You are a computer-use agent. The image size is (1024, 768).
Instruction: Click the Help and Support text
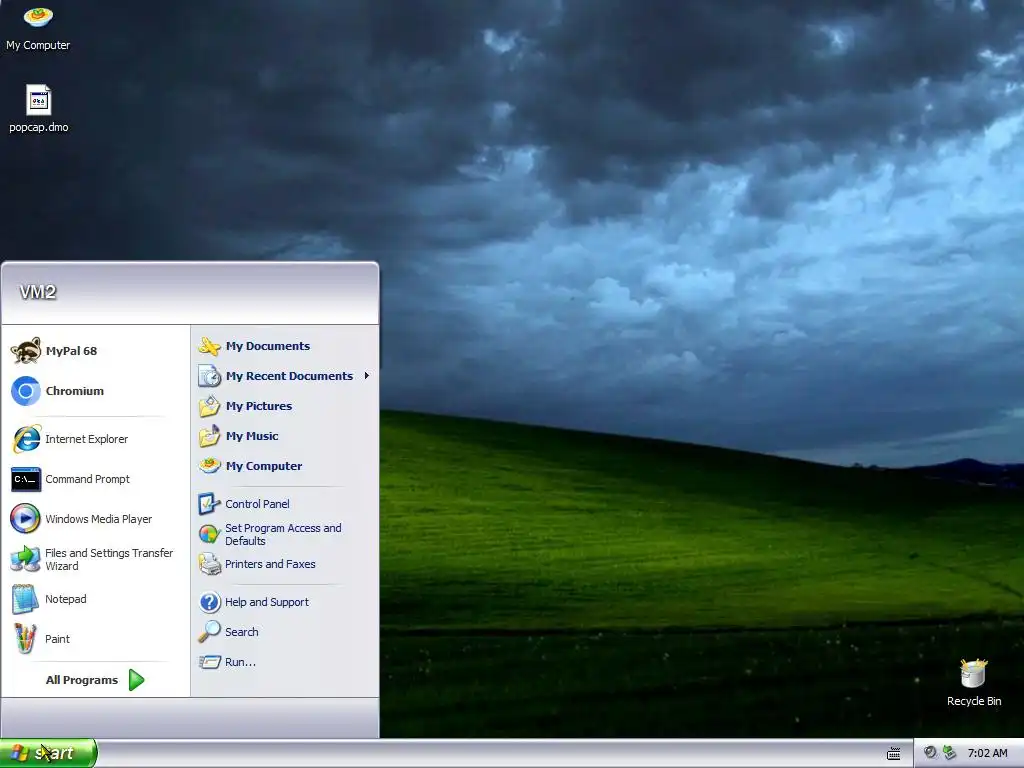(x=266, y=602)
